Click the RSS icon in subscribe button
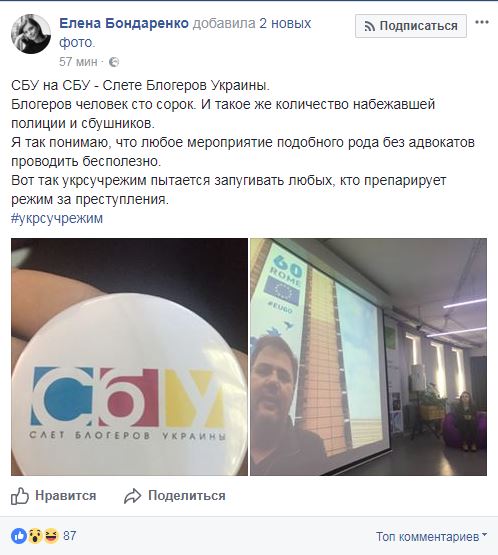The width and height of the screenshot is (498, 555). [370, 26]
